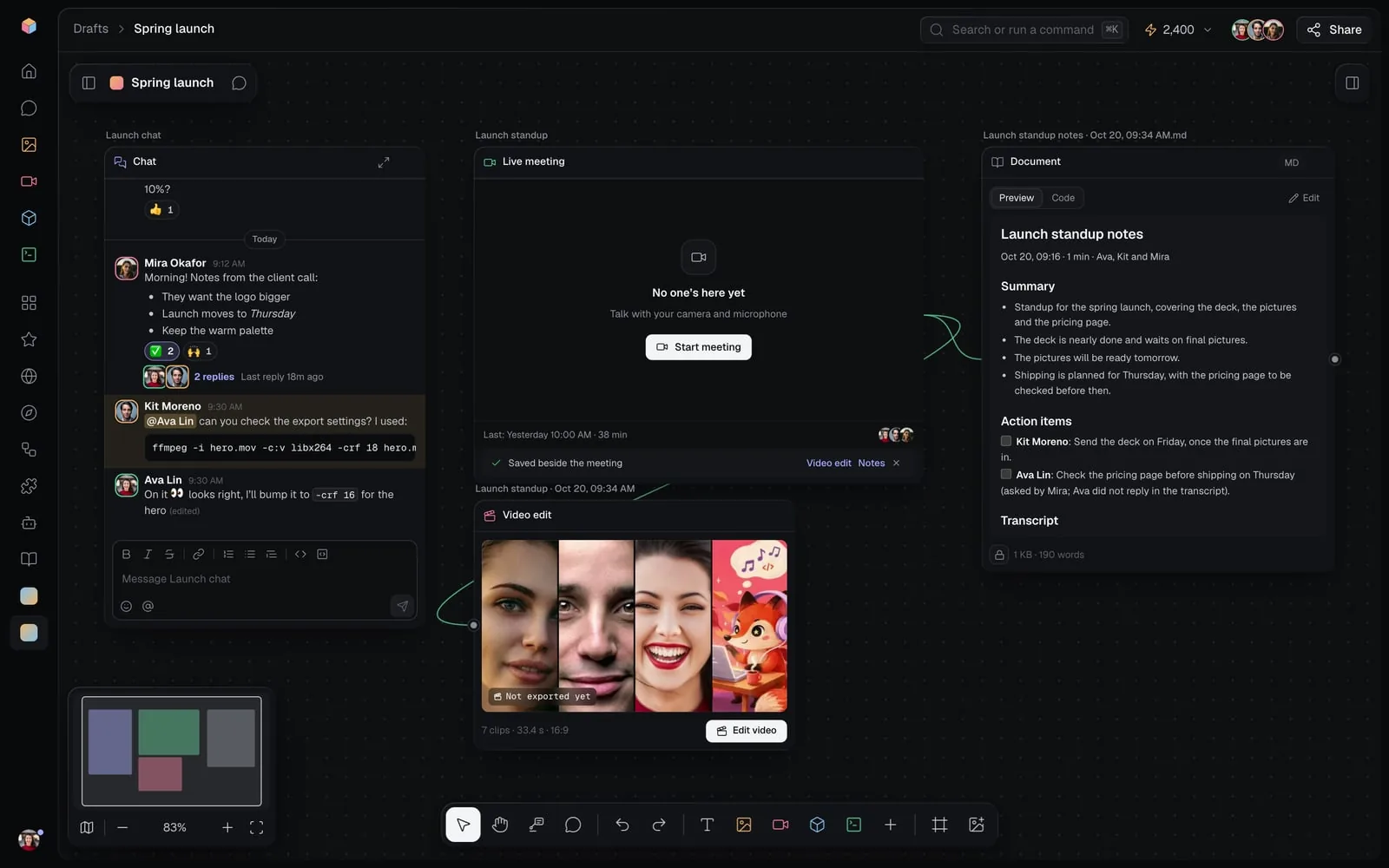Click the Edit video button
The height and width of the screenshot is (868, 1389).
pos(747,731)
